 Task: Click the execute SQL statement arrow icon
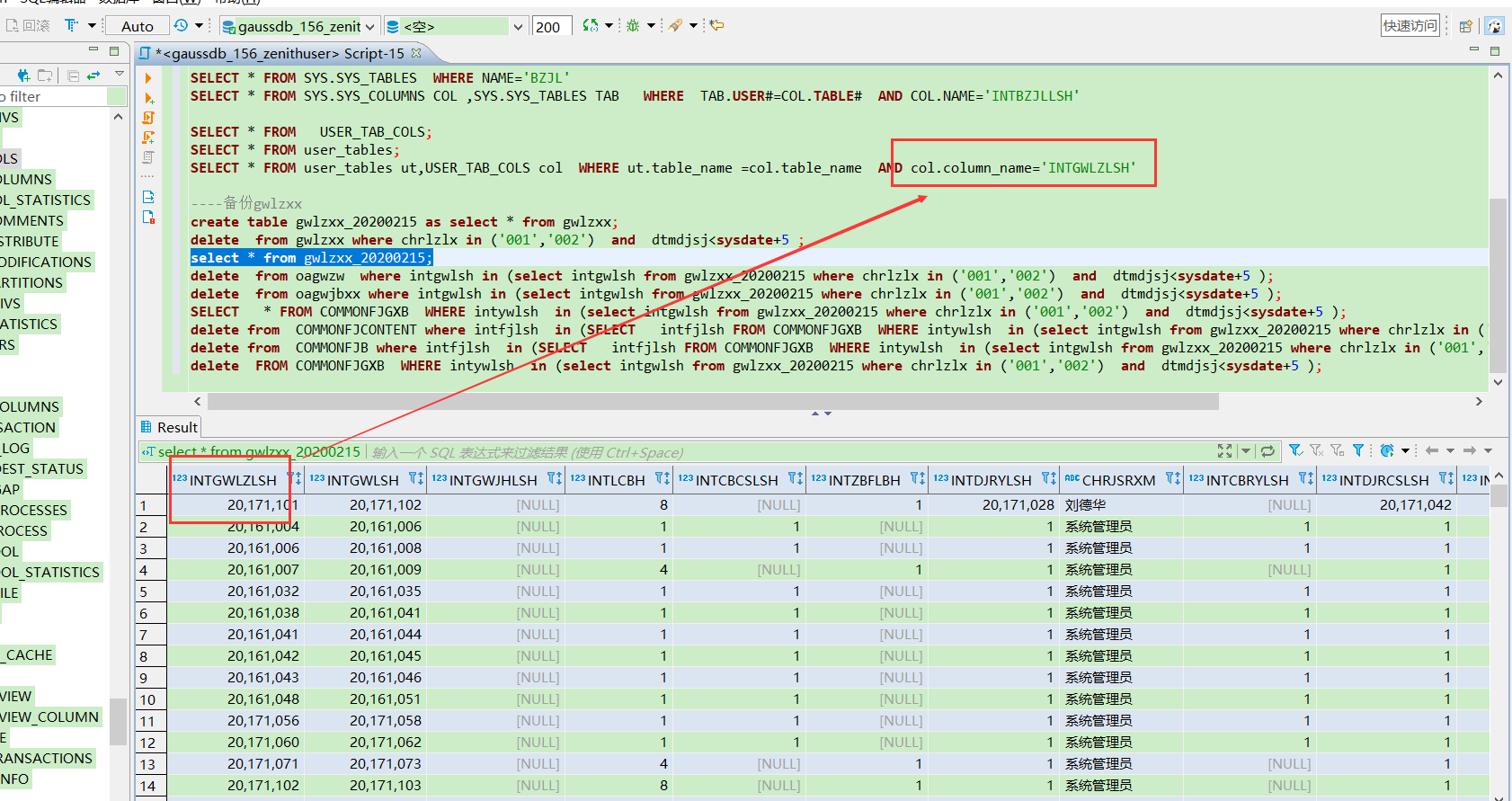148,79
